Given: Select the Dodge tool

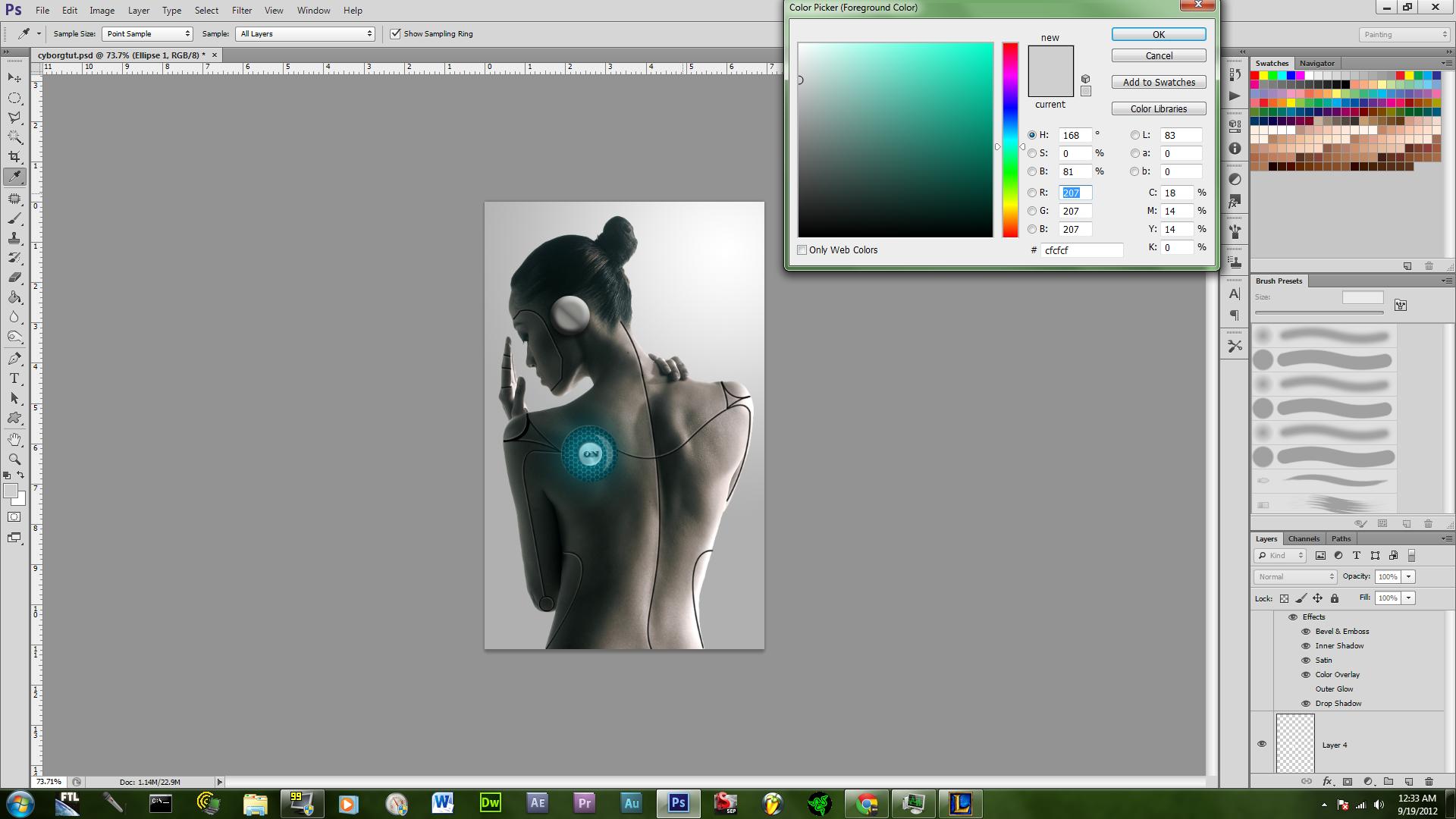Looking at the screenshot, I should tap(14, 337).
